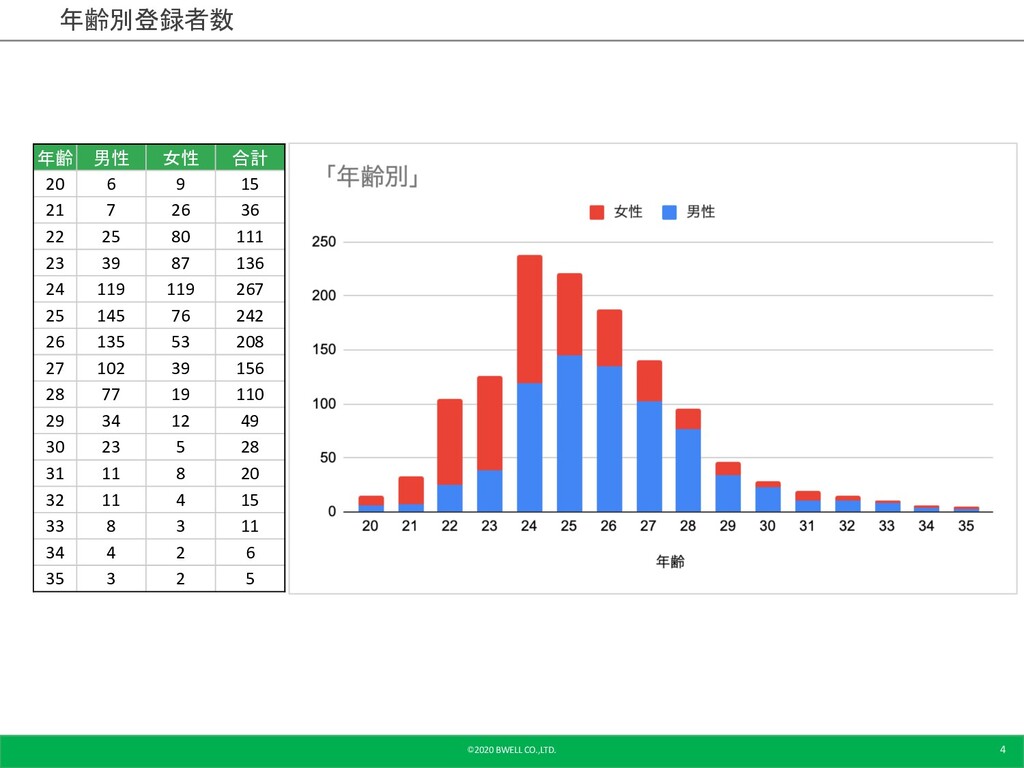Screen dimensions: 1024x768
Task: Click the age 22 bar in chart
Action: tap(450, 455)
